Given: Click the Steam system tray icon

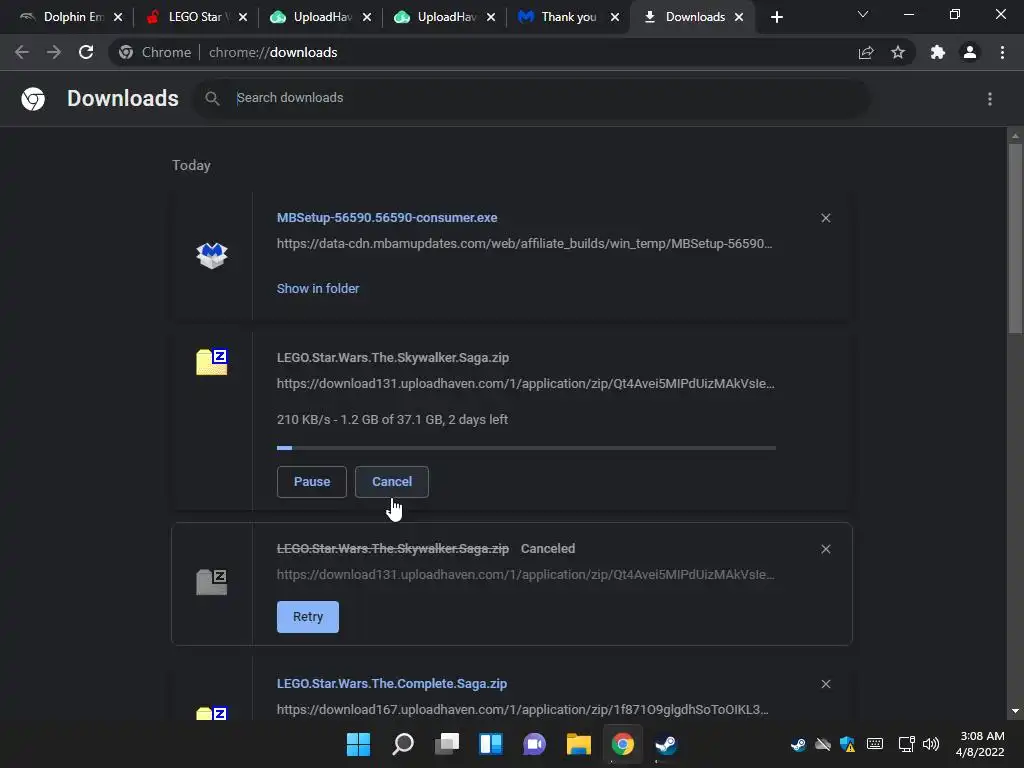Looking at the screenshot, I should (798, 744).
